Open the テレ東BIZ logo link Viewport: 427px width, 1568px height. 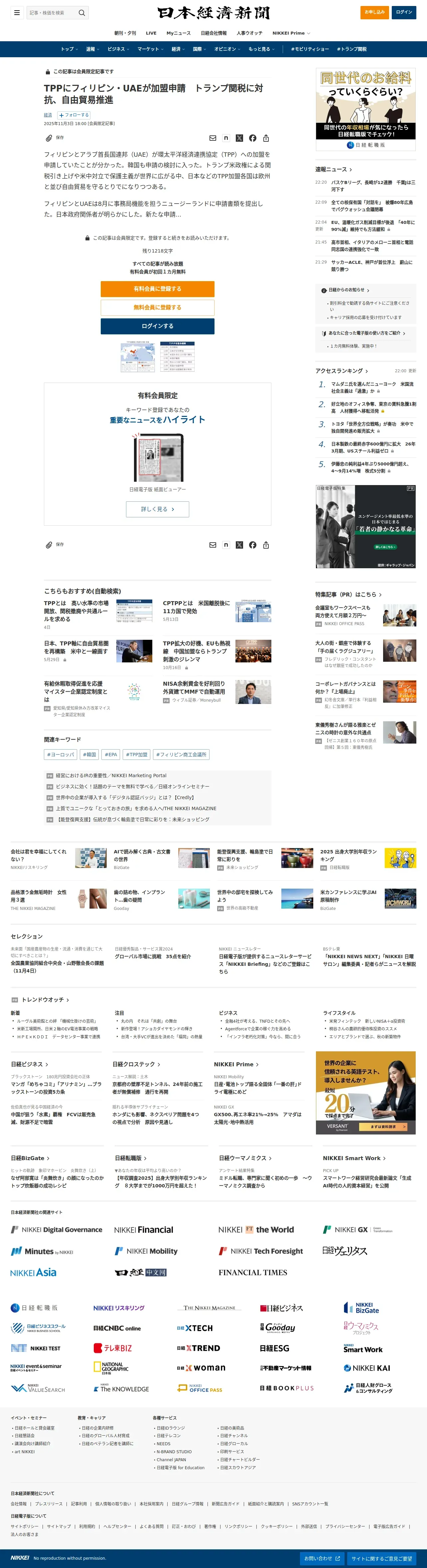click(112, 1348)
